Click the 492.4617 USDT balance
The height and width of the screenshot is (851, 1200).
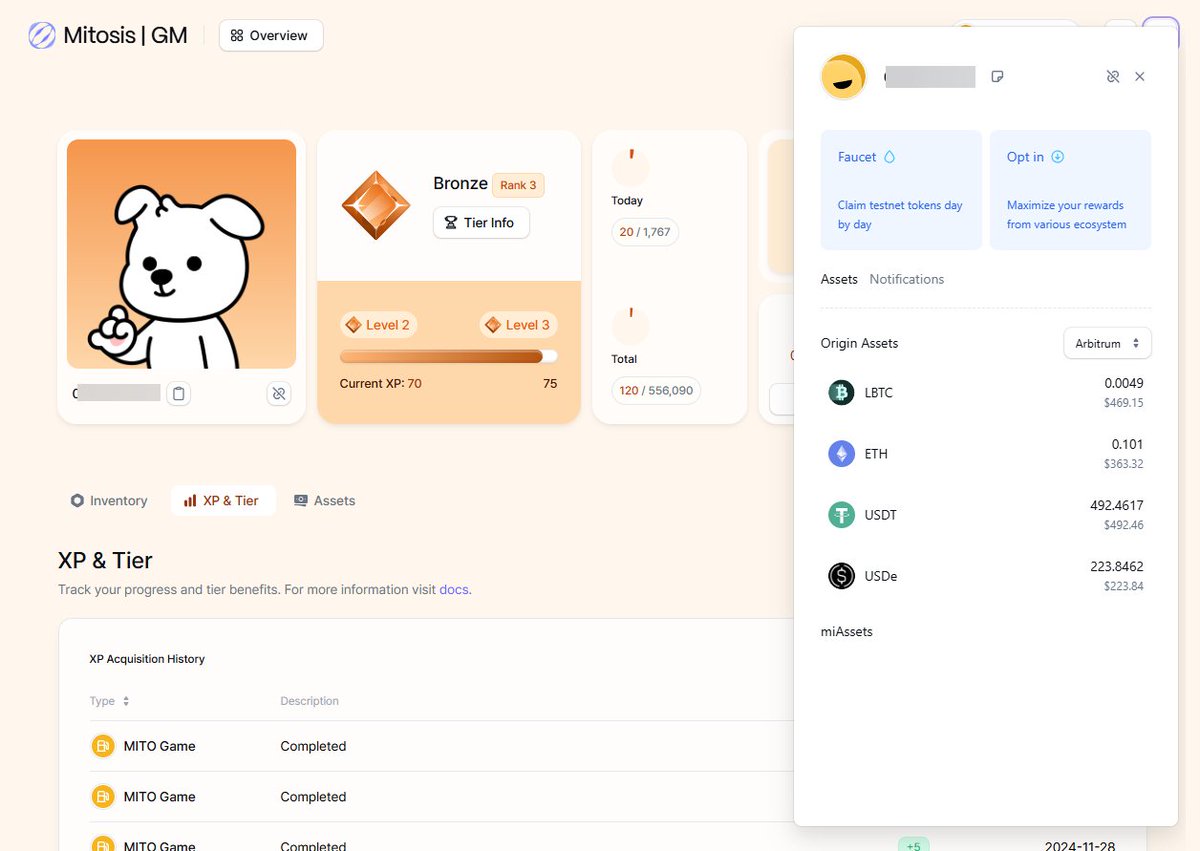point(1117,505)
